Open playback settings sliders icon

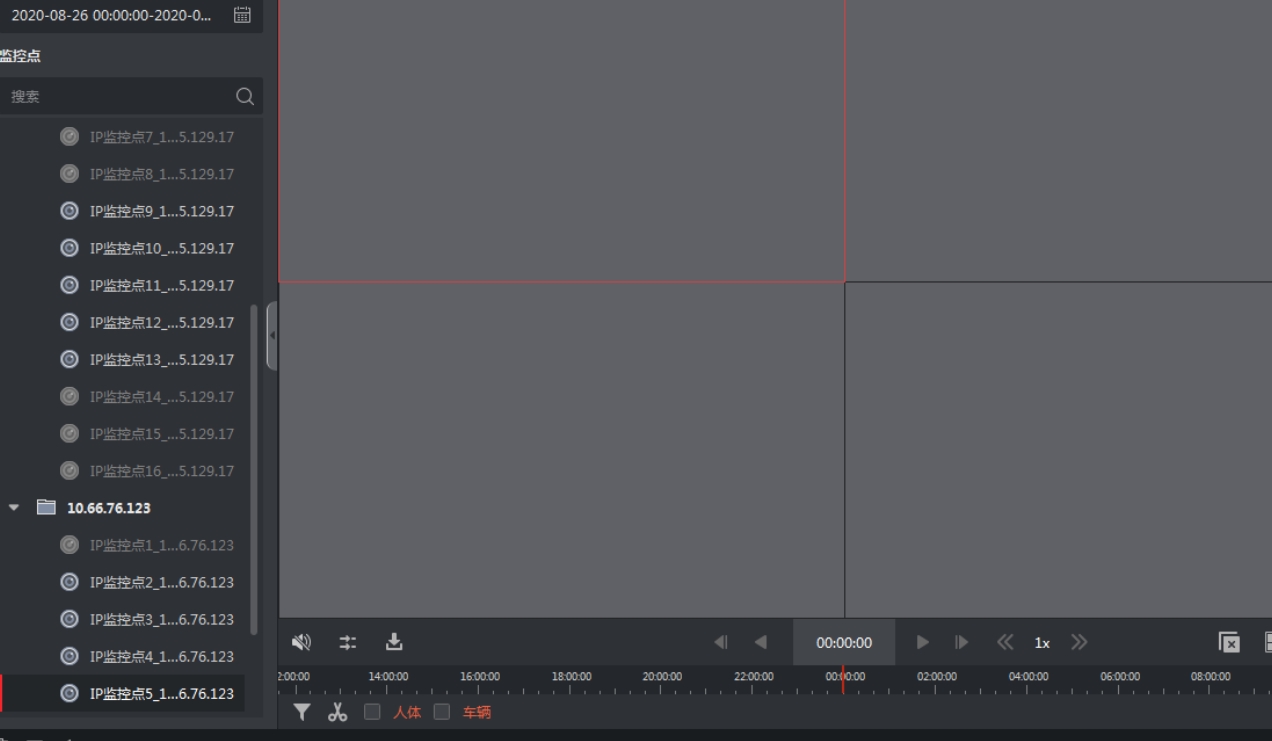(x=348, y=642)
